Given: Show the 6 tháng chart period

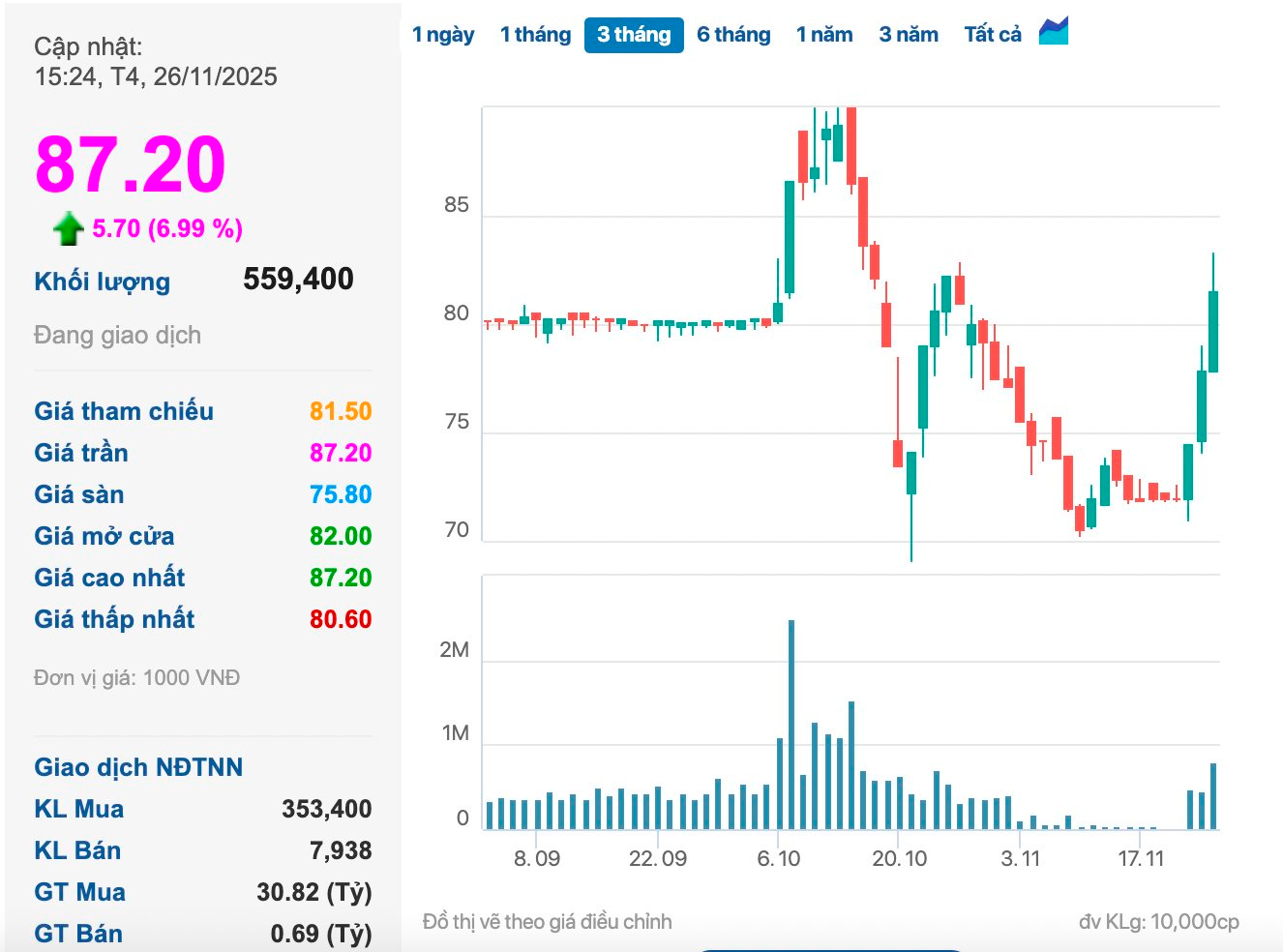Looking at the screenshot, I should tap(733, 35).
